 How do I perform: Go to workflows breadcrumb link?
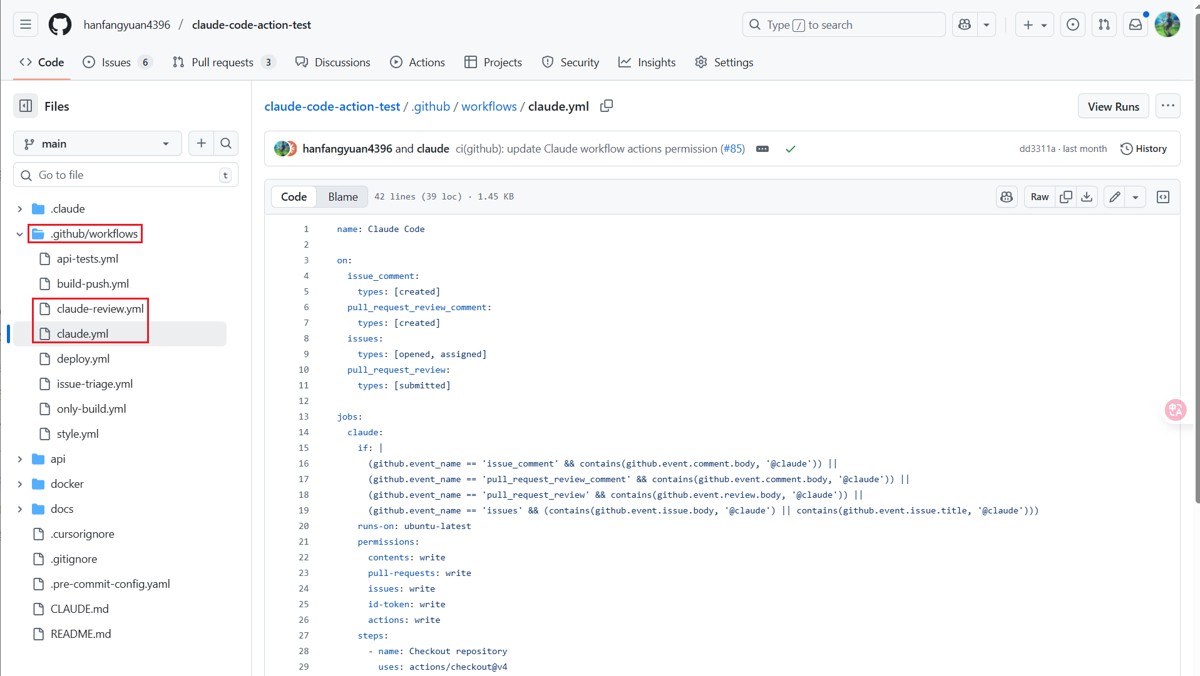click(x=489, y=106)
